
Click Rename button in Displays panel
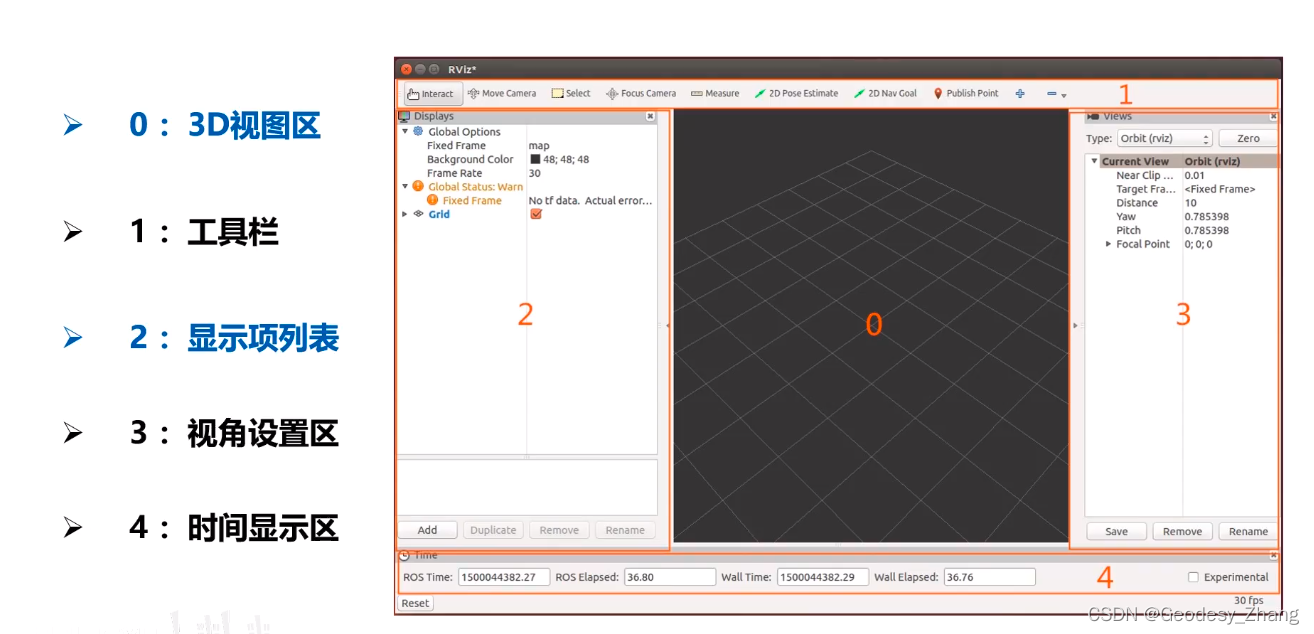pyautogui.click(x=625, y=530)
